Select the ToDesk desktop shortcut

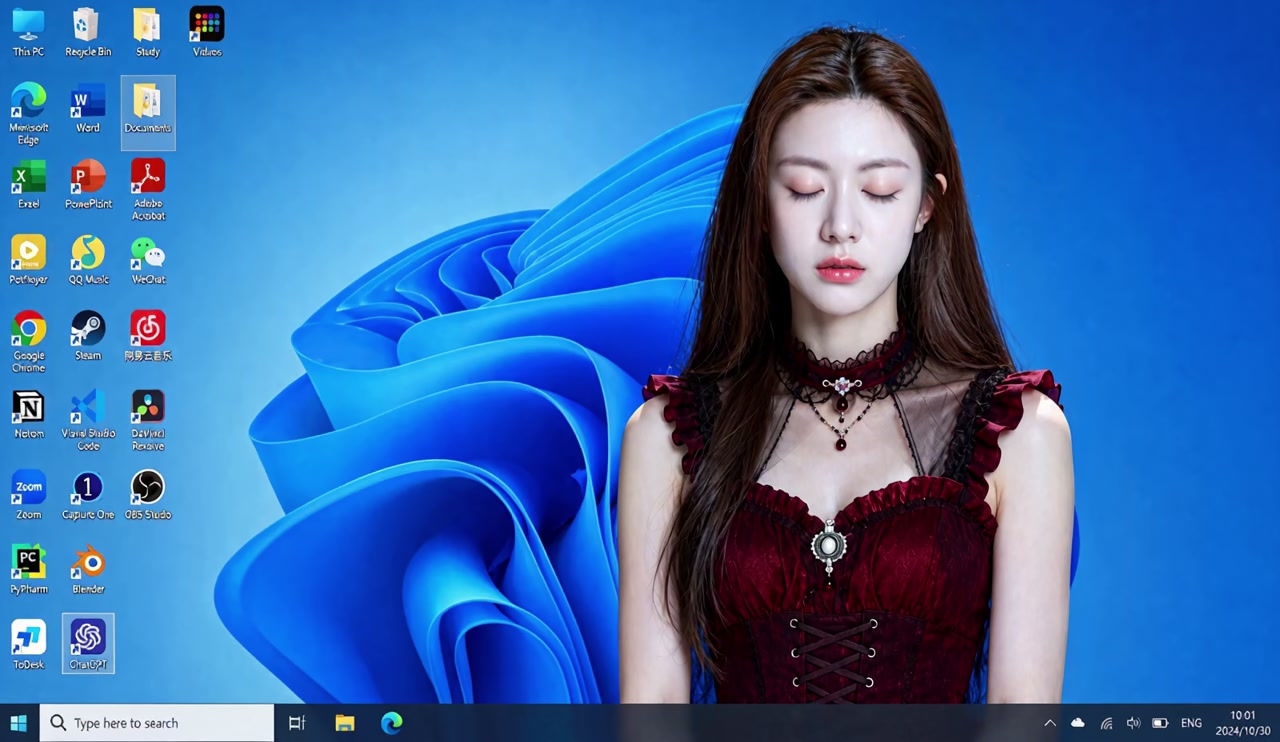[x=28, y=645]
